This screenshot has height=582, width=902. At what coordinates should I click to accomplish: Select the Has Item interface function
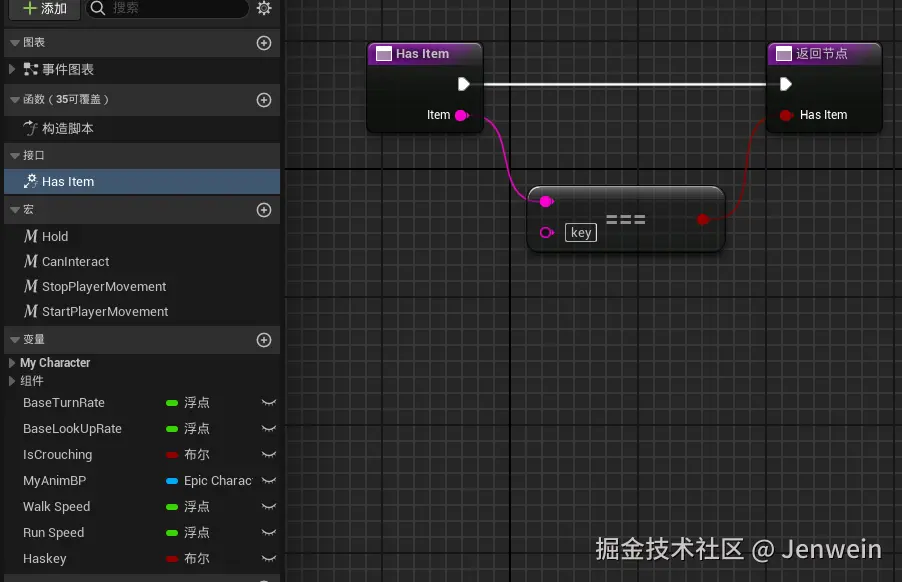(x=142, y=182)
